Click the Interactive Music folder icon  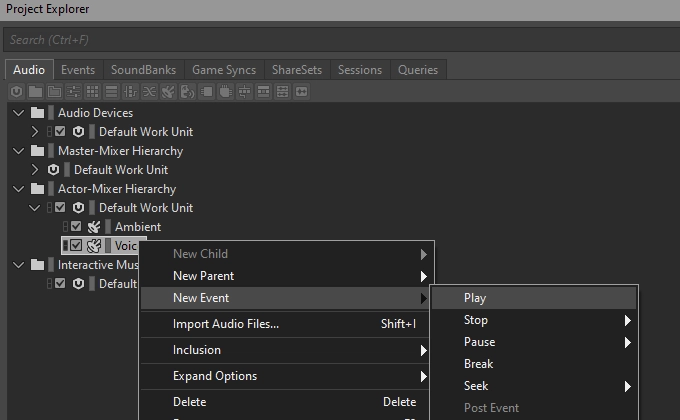[37, 265]
